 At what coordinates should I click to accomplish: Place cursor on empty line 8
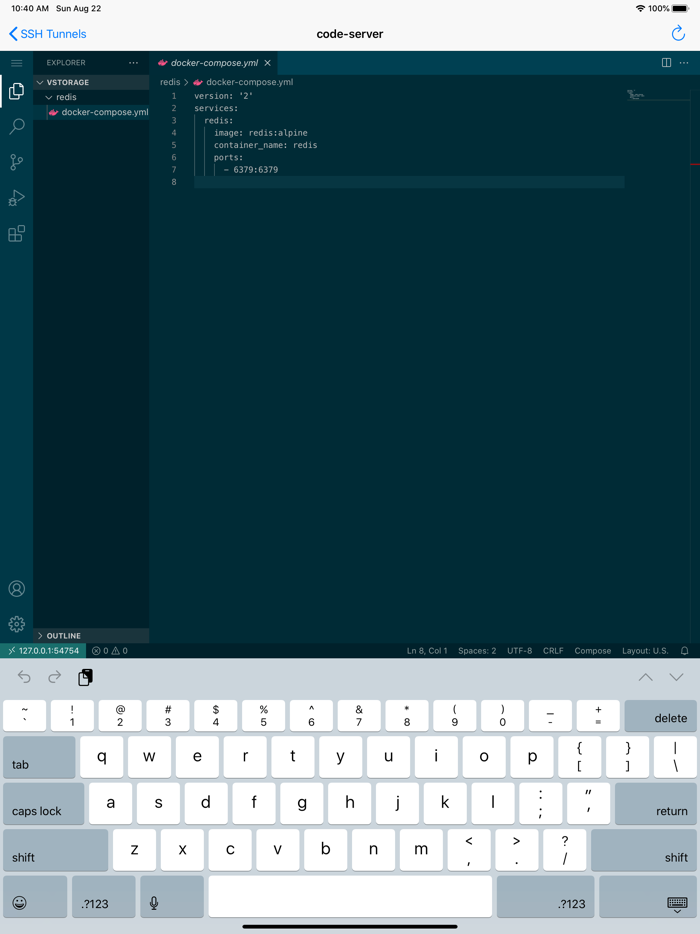pos(409,182)
